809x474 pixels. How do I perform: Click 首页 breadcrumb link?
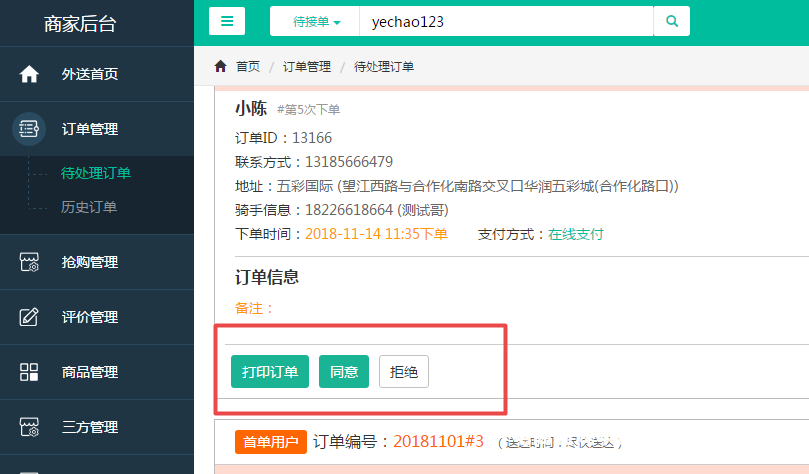click(248, 66)
